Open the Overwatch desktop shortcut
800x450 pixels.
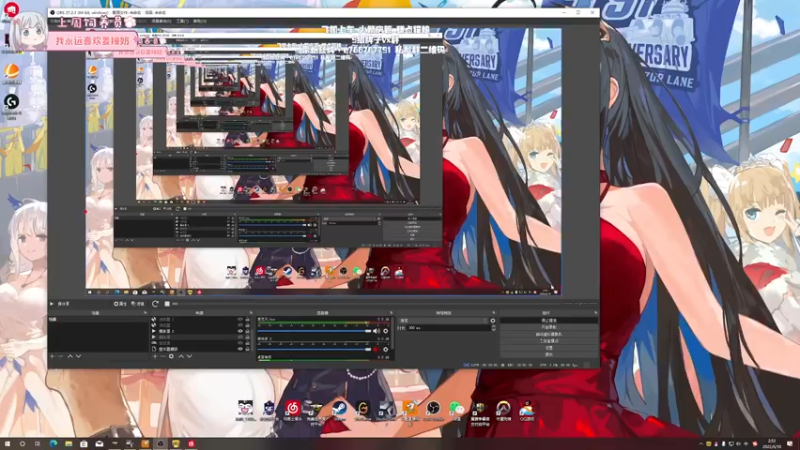[504, 410]
